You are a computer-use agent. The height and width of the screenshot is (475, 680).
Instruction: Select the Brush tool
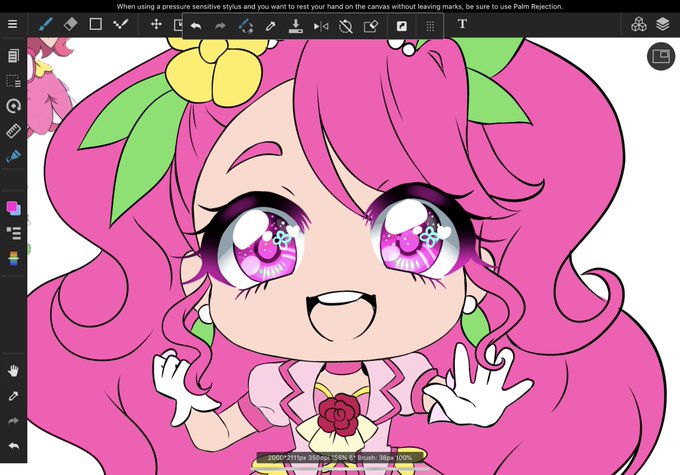pos(46,24)
